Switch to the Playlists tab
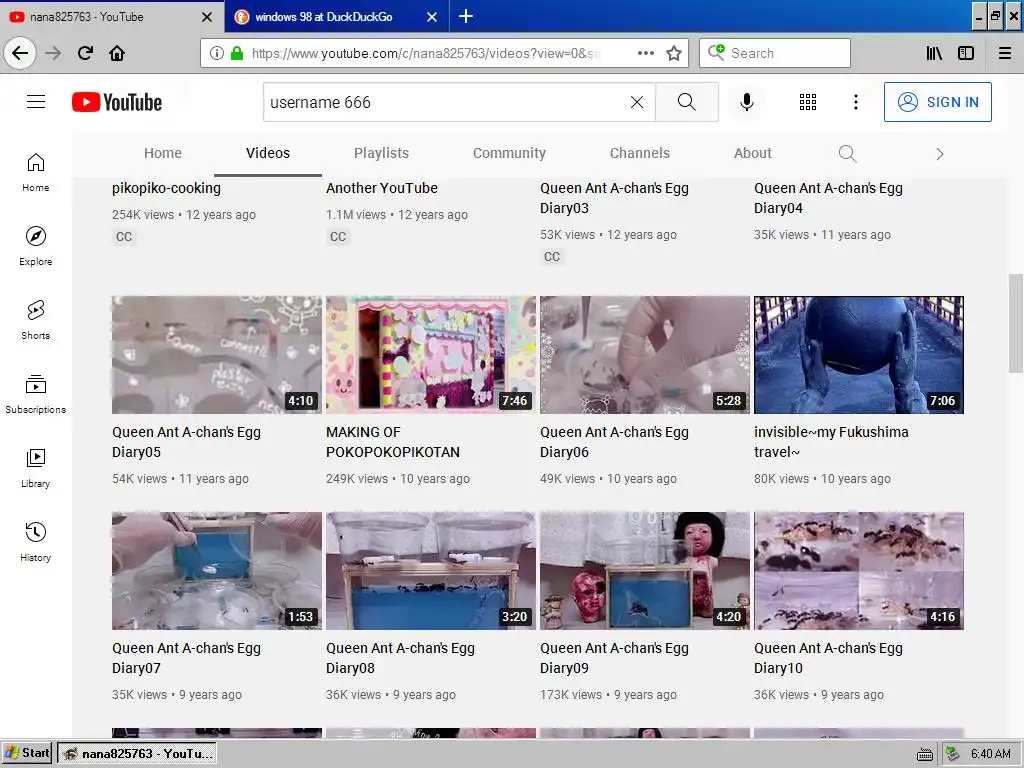The width and height of the screenshot is (1024, 768). 381,153
